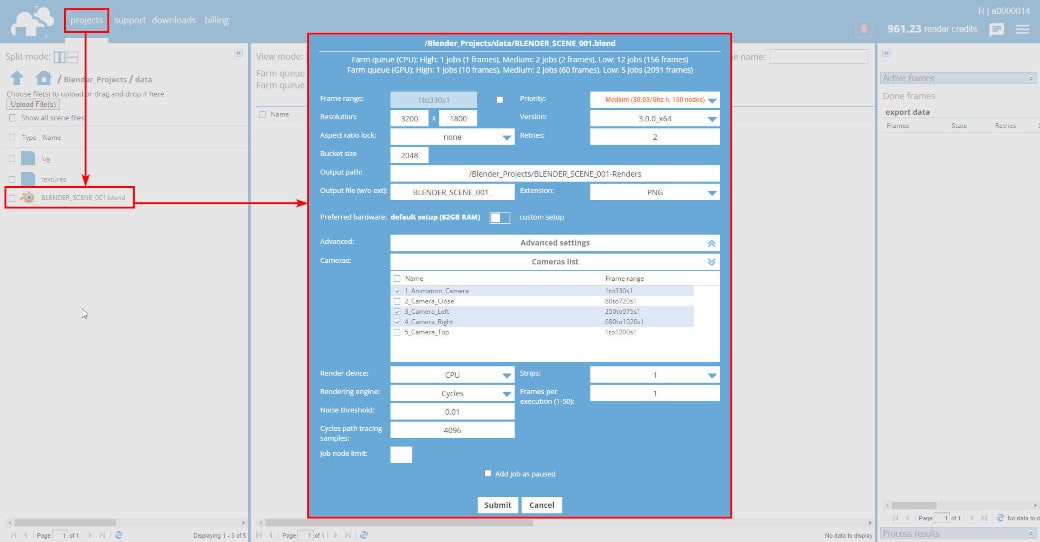Select horizontal split mode icon
This screenshot has height=542, width=1040.
(x=72, y=57)
